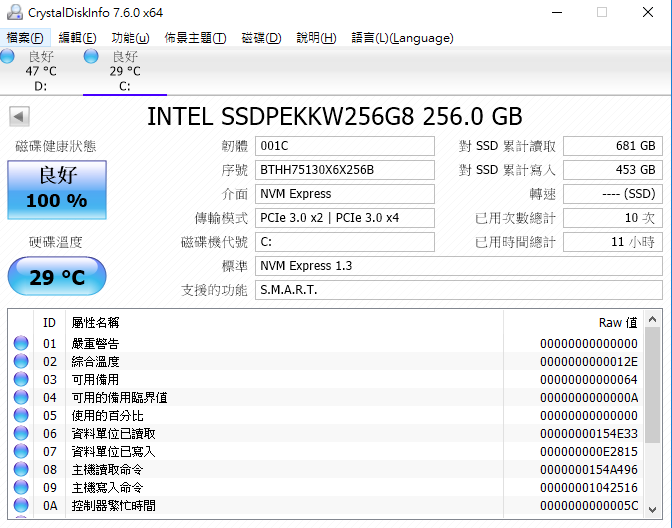The height and width of the screenshot is (528, 672).
Task: Click the firmware field showing 001C
Action: [345, 146]
